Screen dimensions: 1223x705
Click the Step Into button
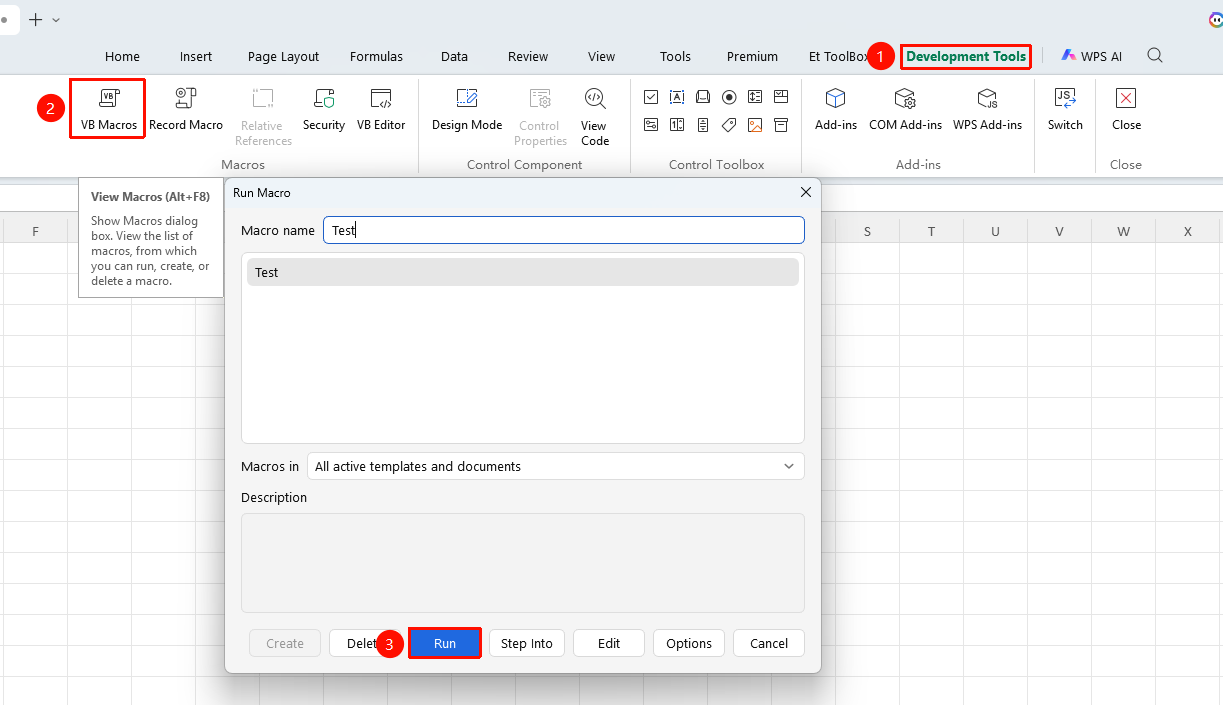tap(527, 643)
